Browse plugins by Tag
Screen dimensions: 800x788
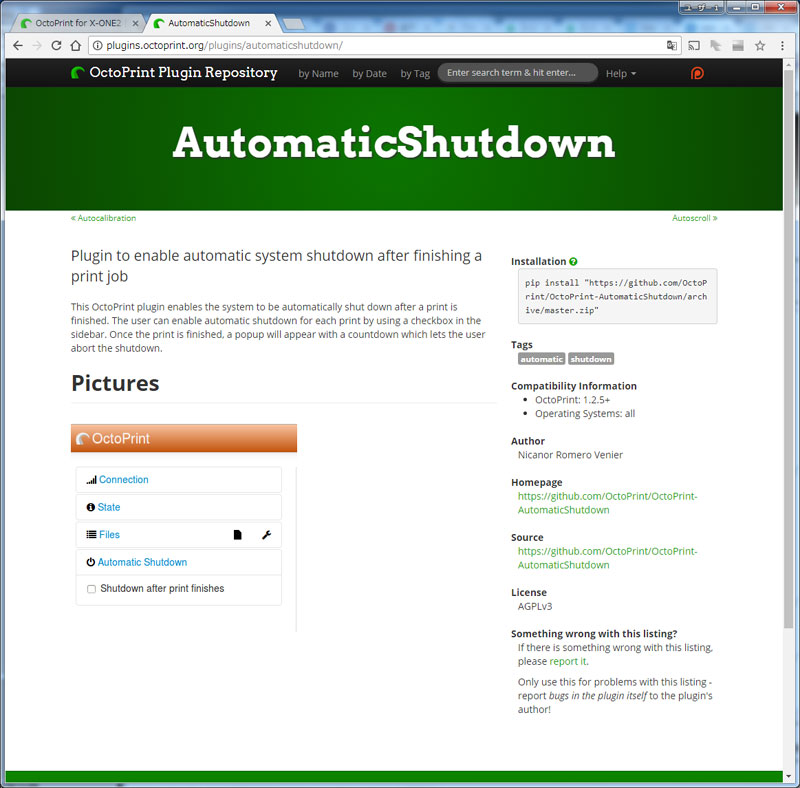pos(415,73)
